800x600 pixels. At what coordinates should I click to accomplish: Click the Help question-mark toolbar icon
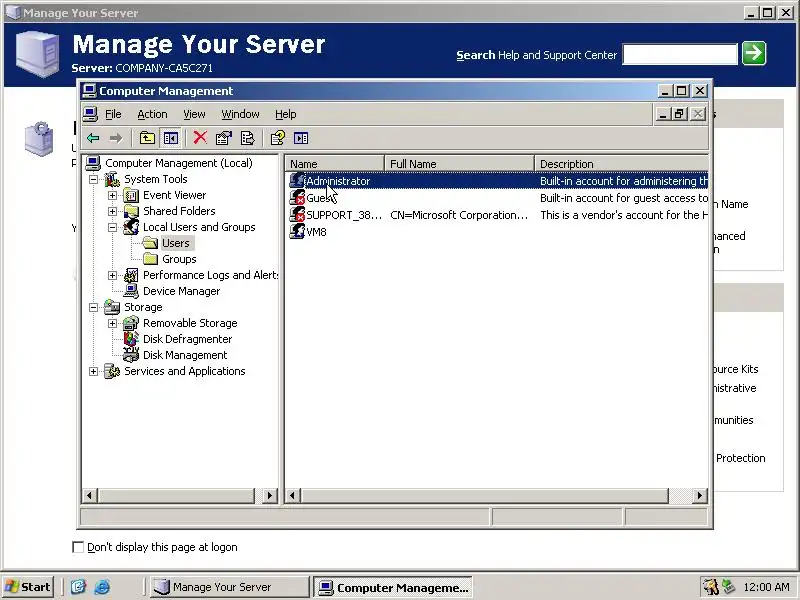(278, 138)
